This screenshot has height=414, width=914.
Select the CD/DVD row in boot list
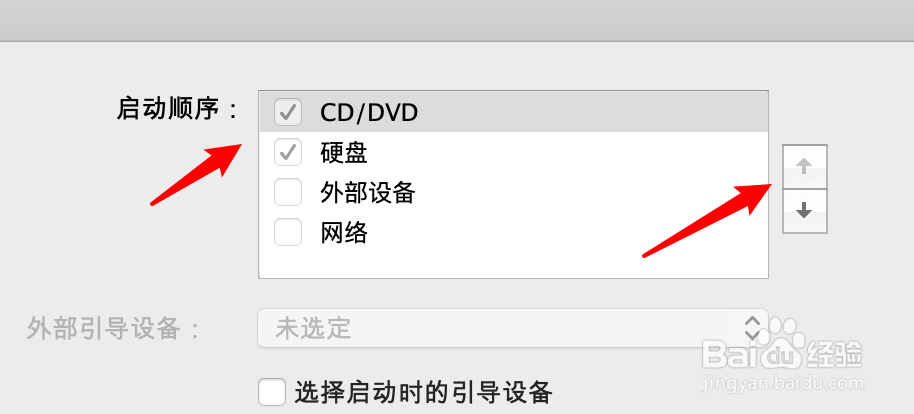pyautogui.click(x=514, y=112)
